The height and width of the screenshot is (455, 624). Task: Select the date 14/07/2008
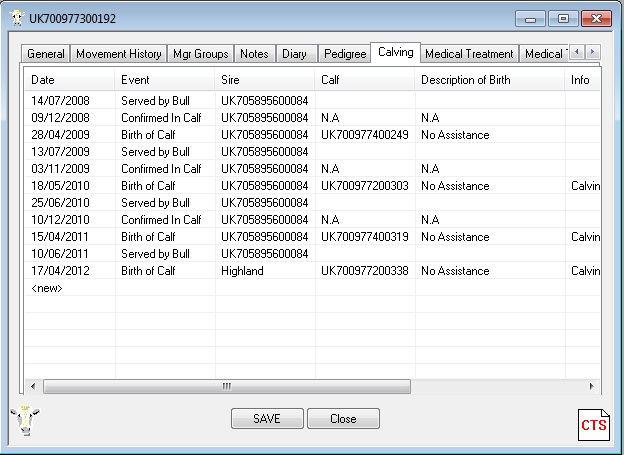pos(60,101)
